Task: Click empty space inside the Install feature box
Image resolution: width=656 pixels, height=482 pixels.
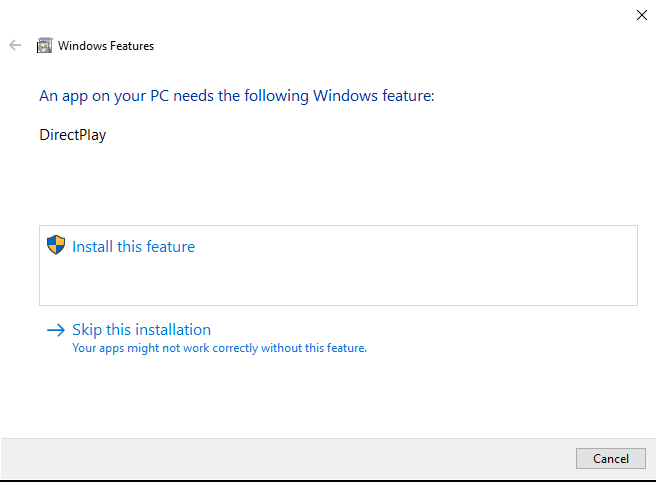Action: pyautogui.click(x=400, y=280)
